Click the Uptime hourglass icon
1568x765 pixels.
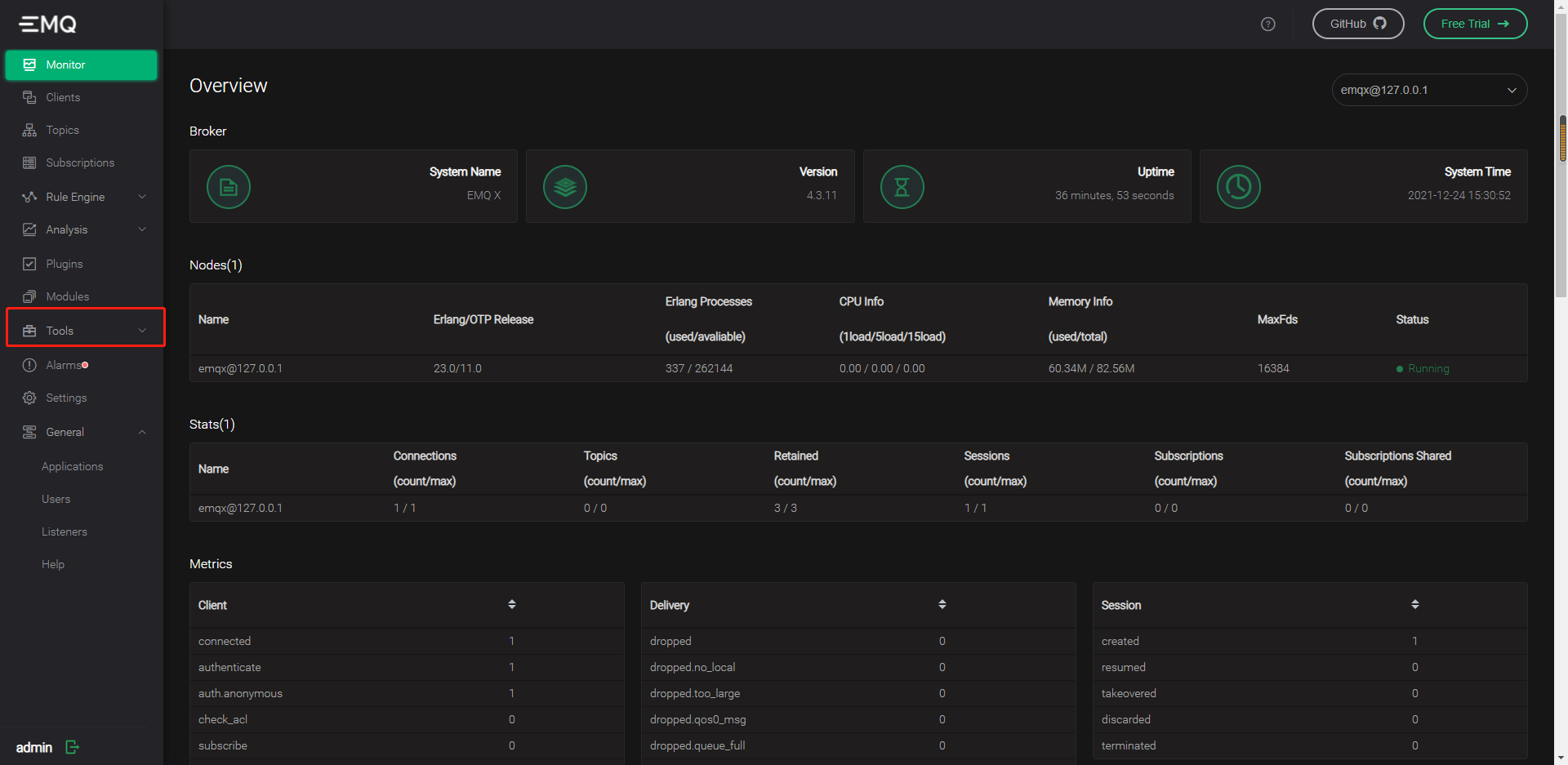pos(902,187)
